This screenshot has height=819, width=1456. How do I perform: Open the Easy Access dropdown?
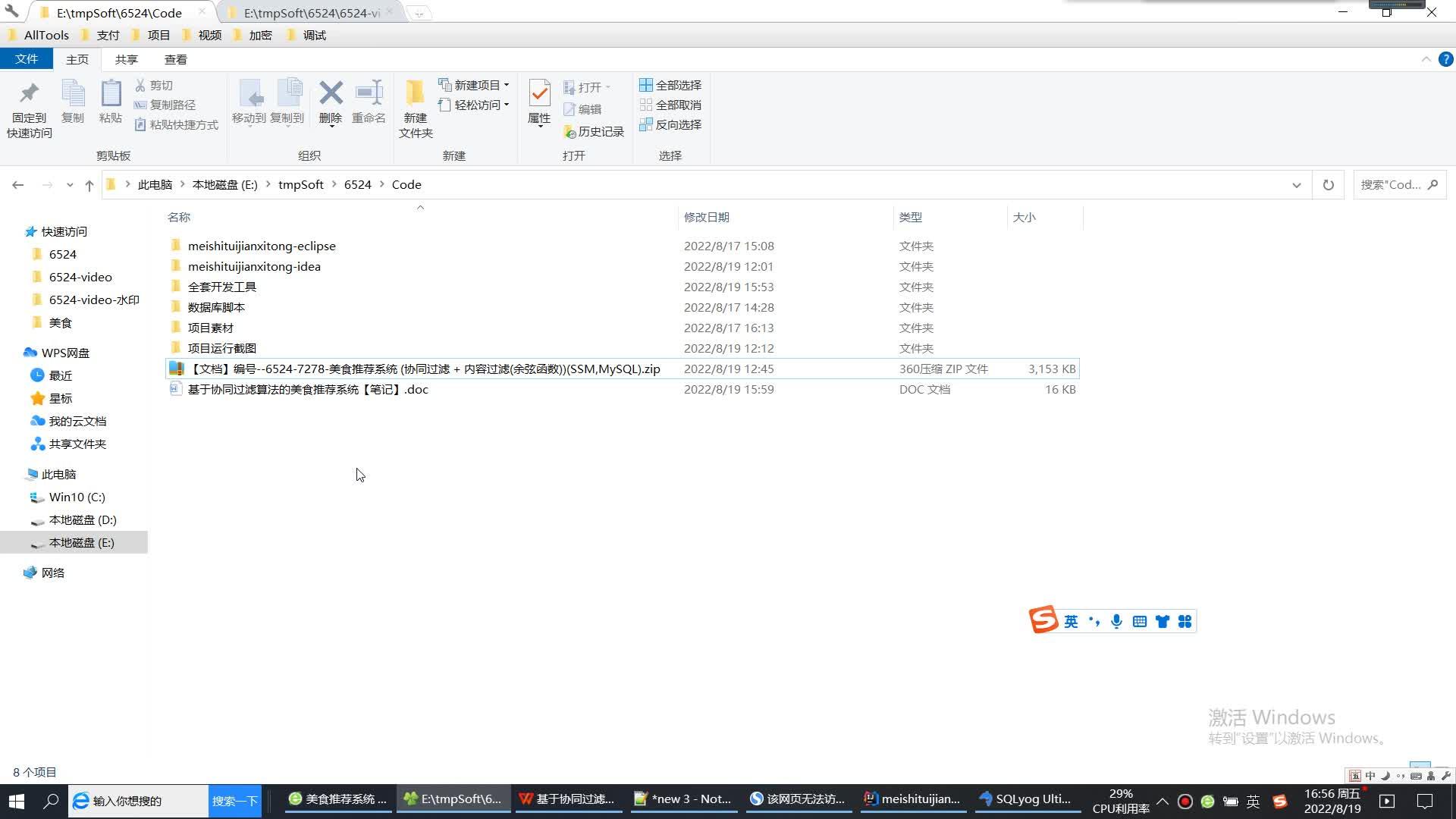pyautogui.click(x=506, y=105)
